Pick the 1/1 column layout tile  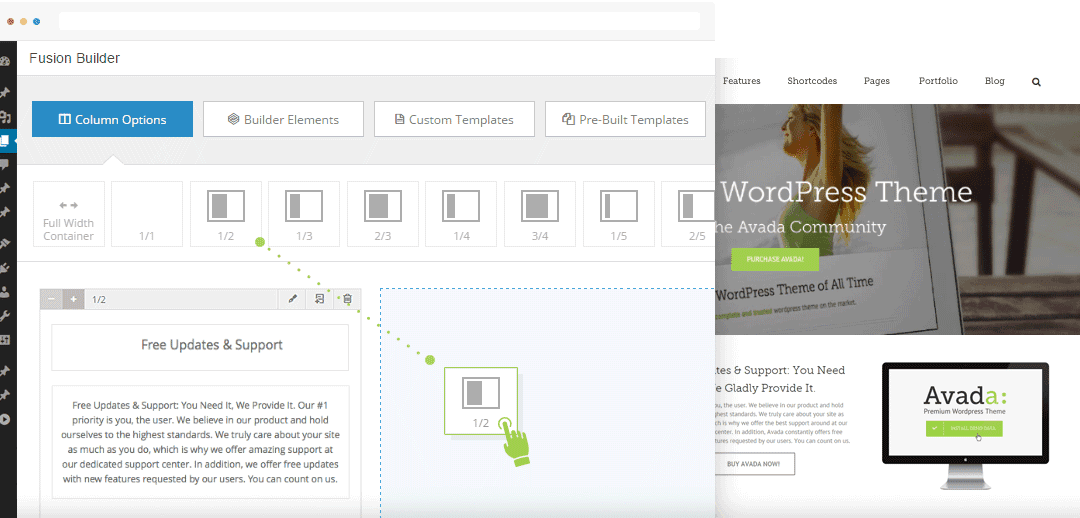tap(147, 214)
